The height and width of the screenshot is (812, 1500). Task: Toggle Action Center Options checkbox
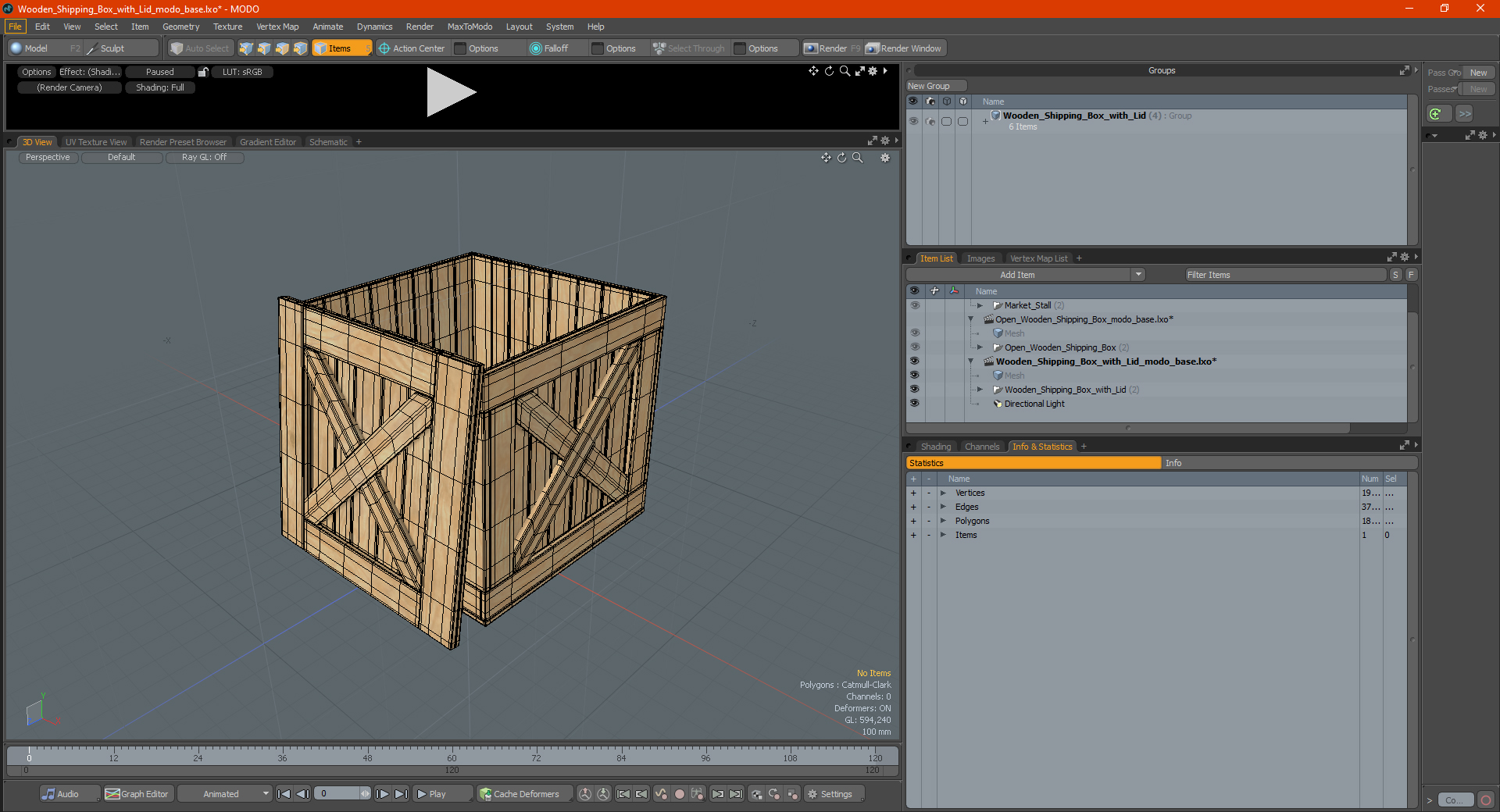click(x=461, y=48)
